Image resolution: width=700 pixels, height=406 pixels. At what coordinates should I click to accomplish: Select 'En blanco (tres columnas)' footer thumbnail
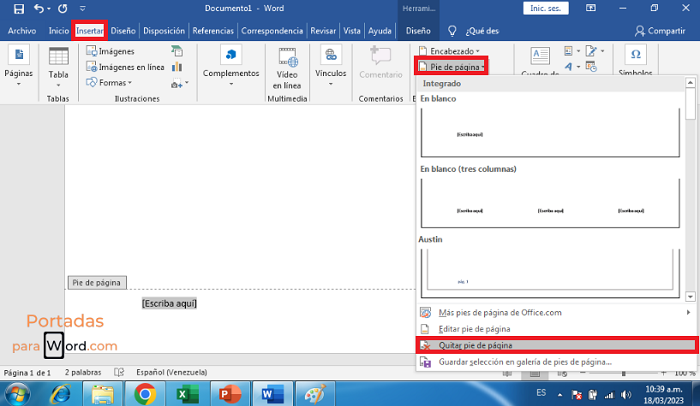click(550, 203)
